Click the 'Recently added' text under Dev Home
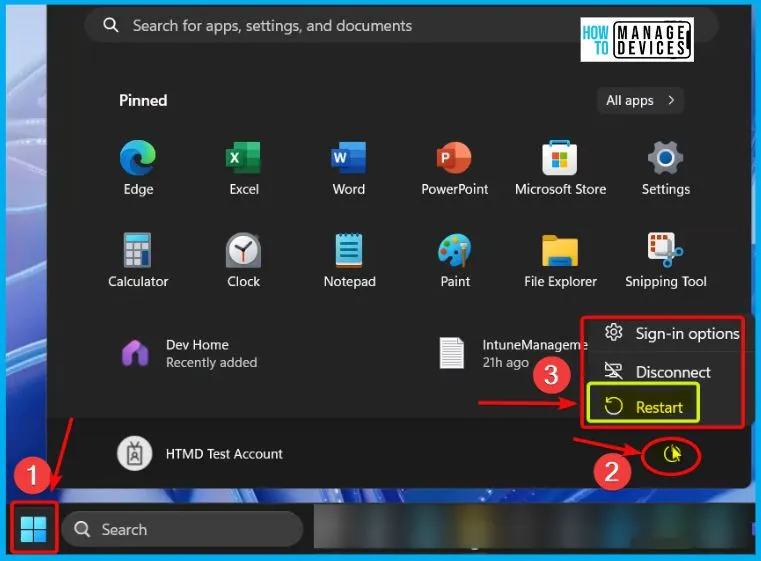This screenshot has height=561, width=761. click(212, 363)
